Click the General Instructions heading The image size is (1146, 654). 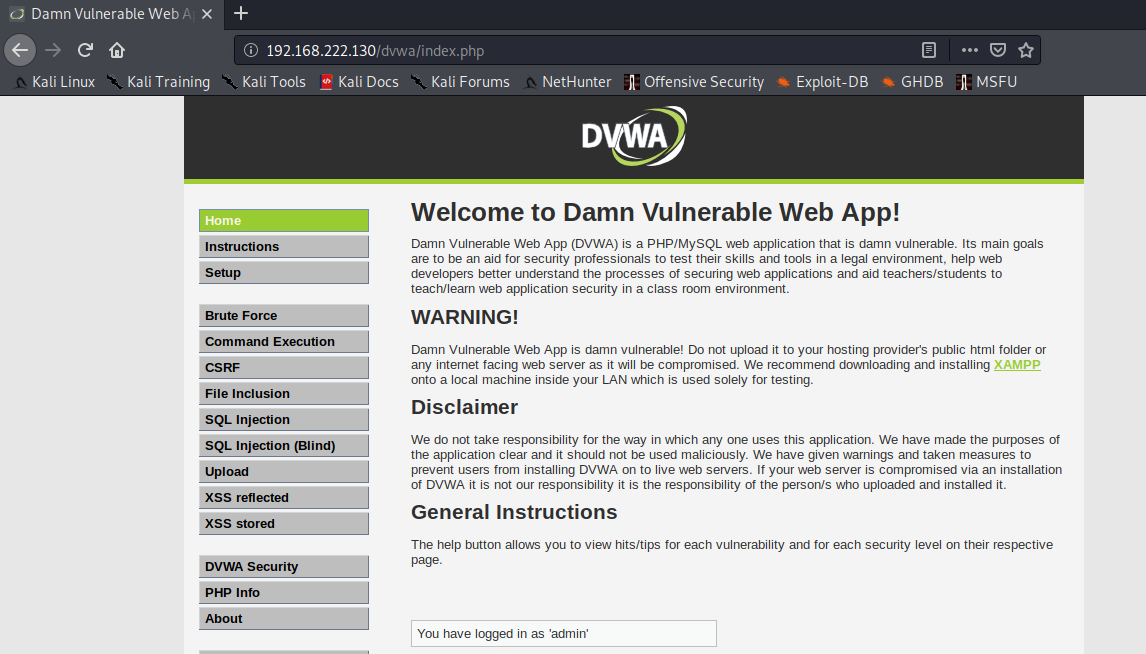click(x=514, y=512)
